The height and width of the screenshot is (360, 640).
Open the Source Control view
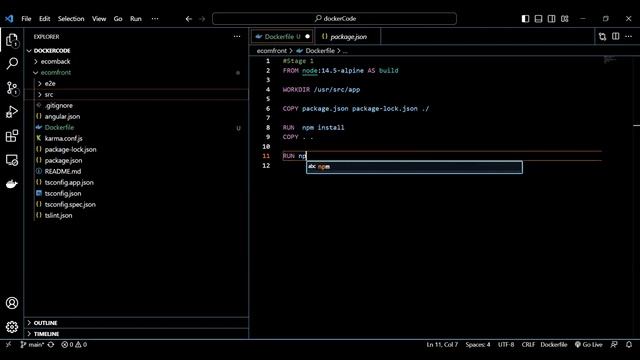tap(12, 88)
